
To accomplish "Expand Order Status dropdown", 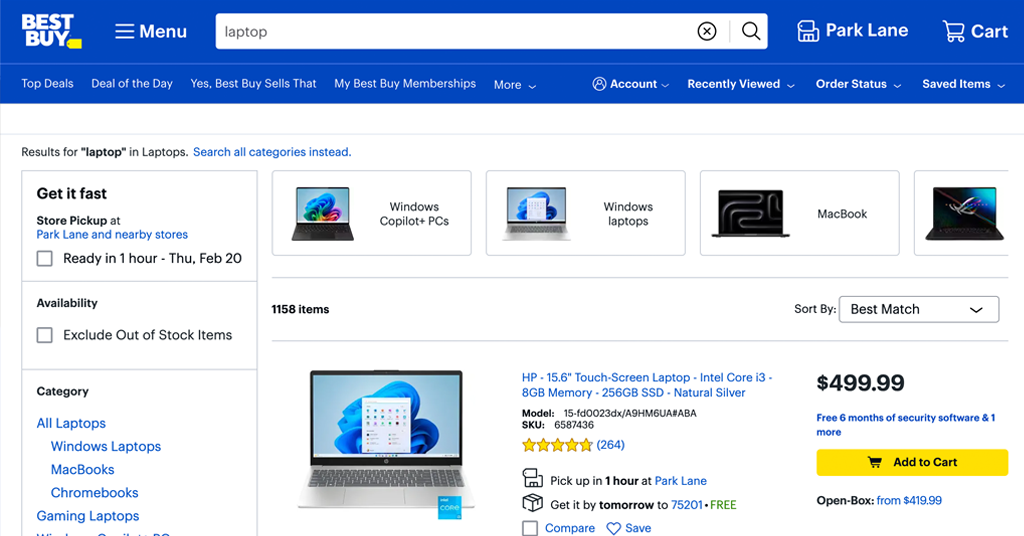I will click(x=858, y=84).
